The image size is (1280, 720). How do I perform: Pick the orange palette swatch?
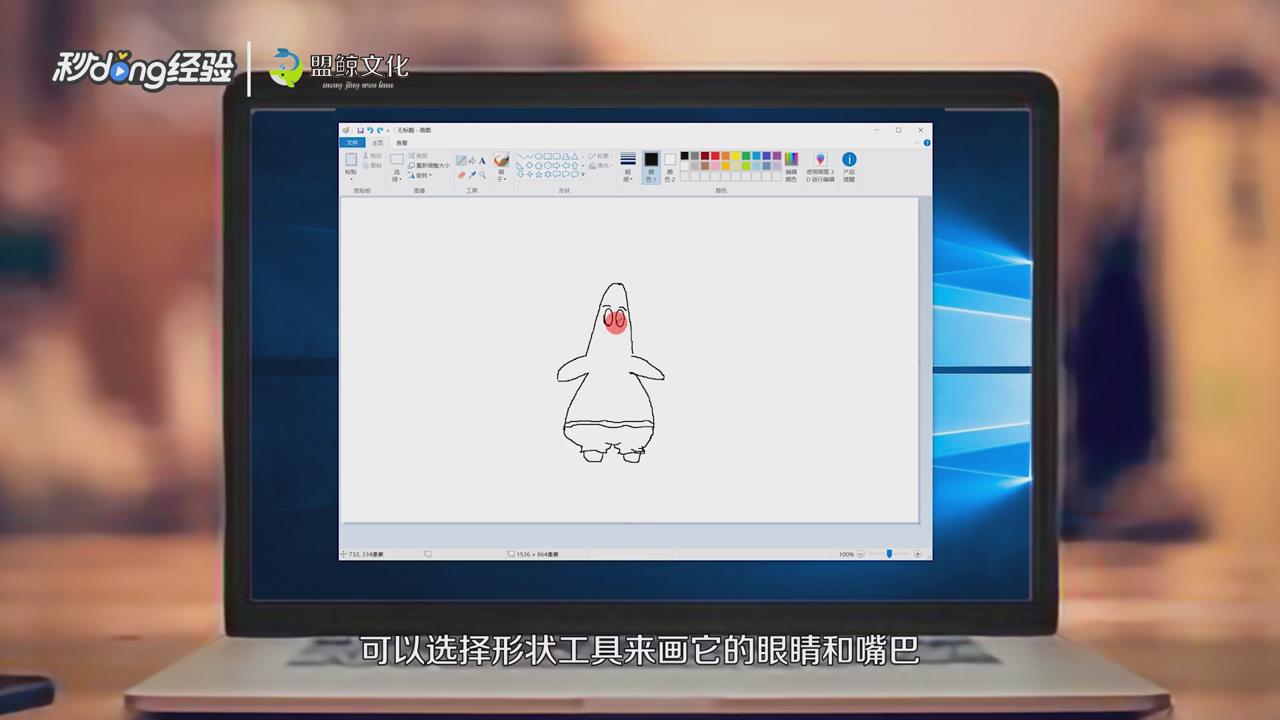coord(726,156)
